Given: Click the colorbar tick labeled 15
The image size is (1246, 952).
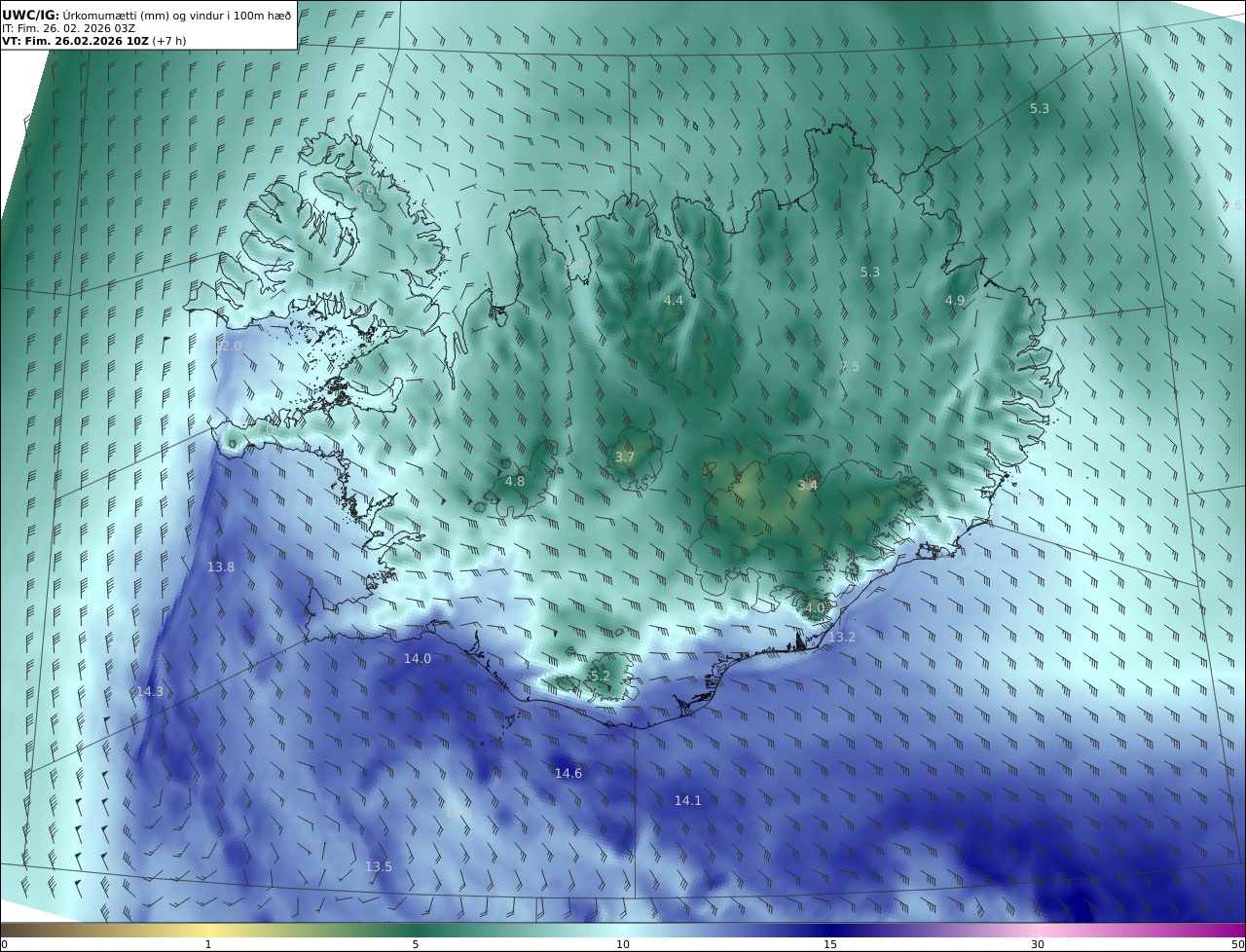Looking at the screenshot, I should [x=830, y=944].
